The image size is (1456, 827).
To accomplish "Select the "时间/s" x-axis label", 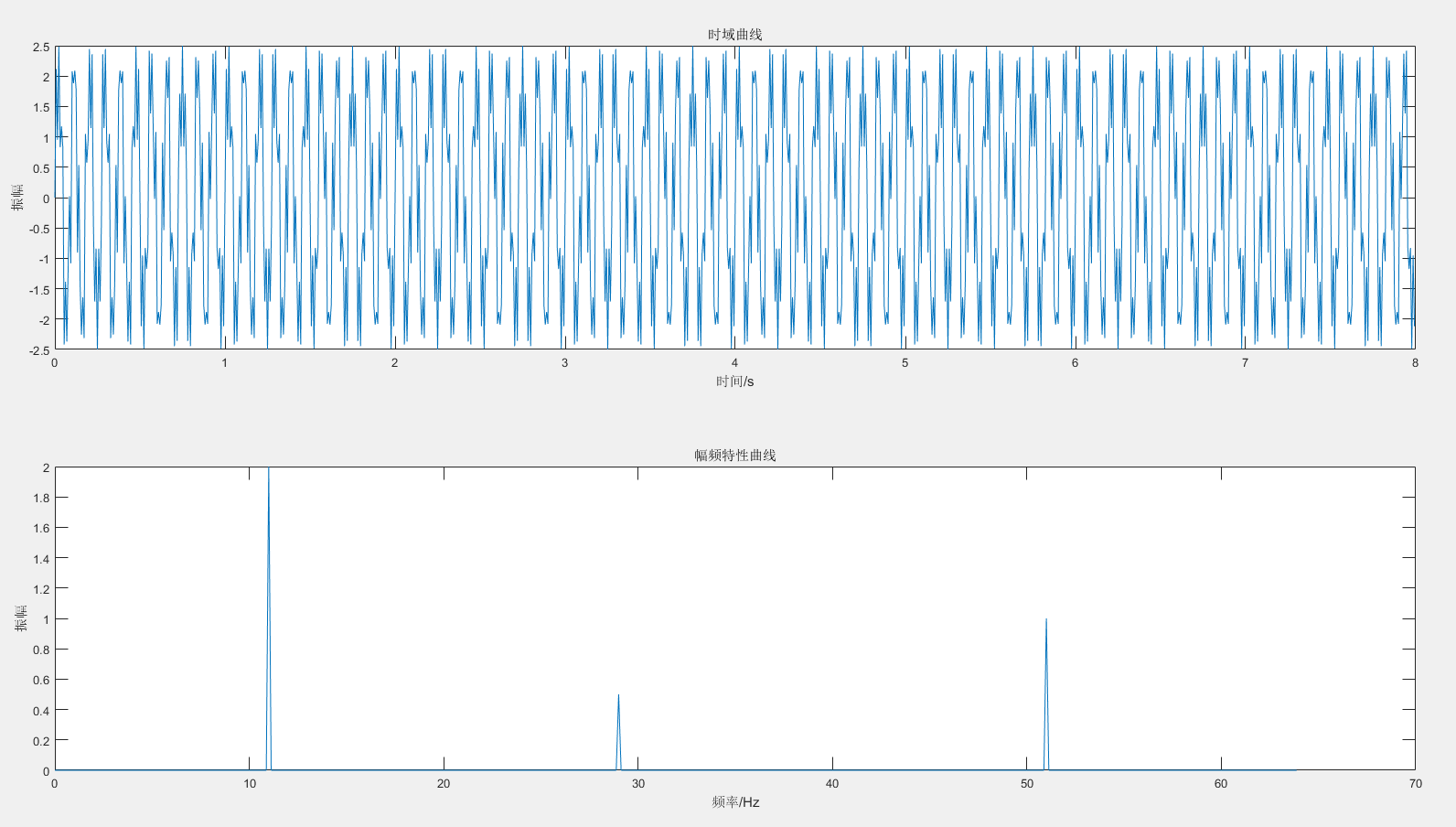I will [734, 381].
